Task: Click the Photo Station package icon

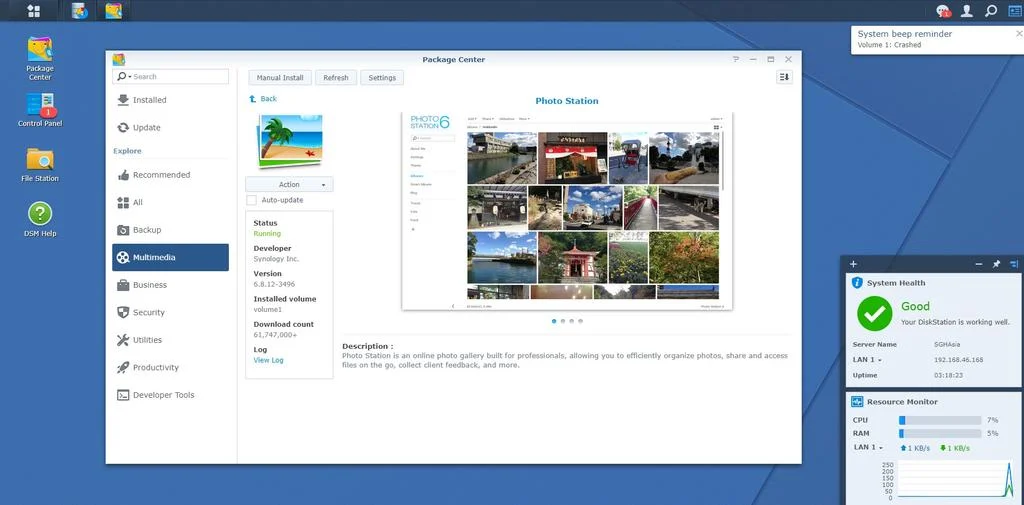Action: coord(289,140)
